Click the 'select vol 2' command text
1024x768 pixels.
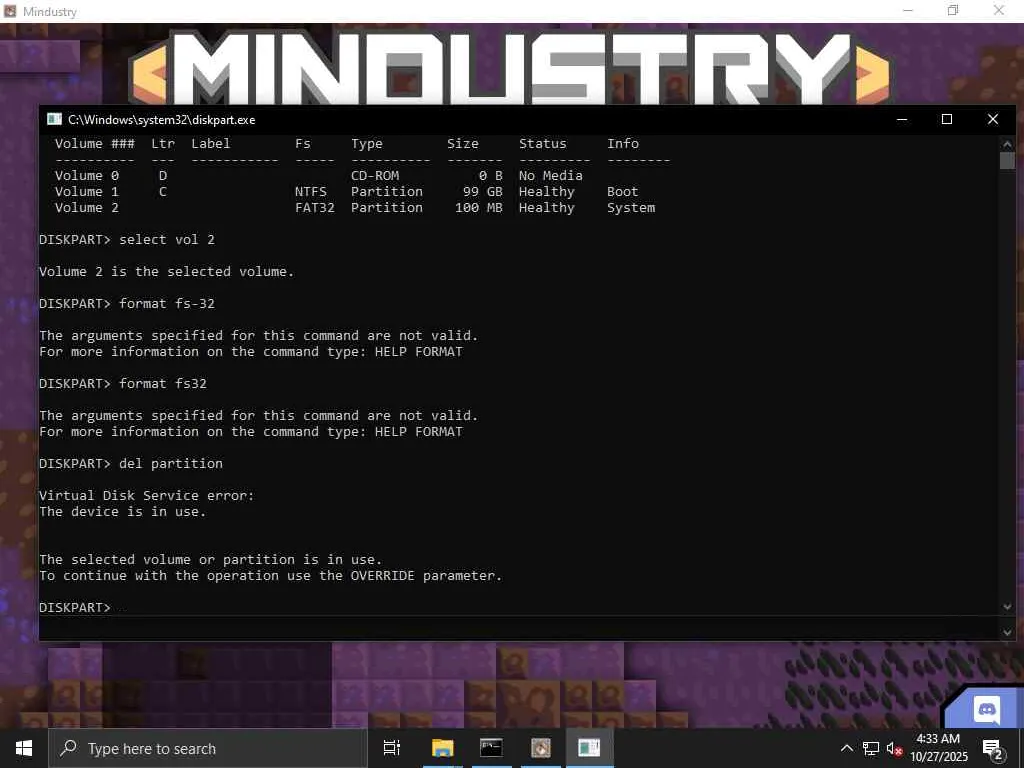click(167, 240)
